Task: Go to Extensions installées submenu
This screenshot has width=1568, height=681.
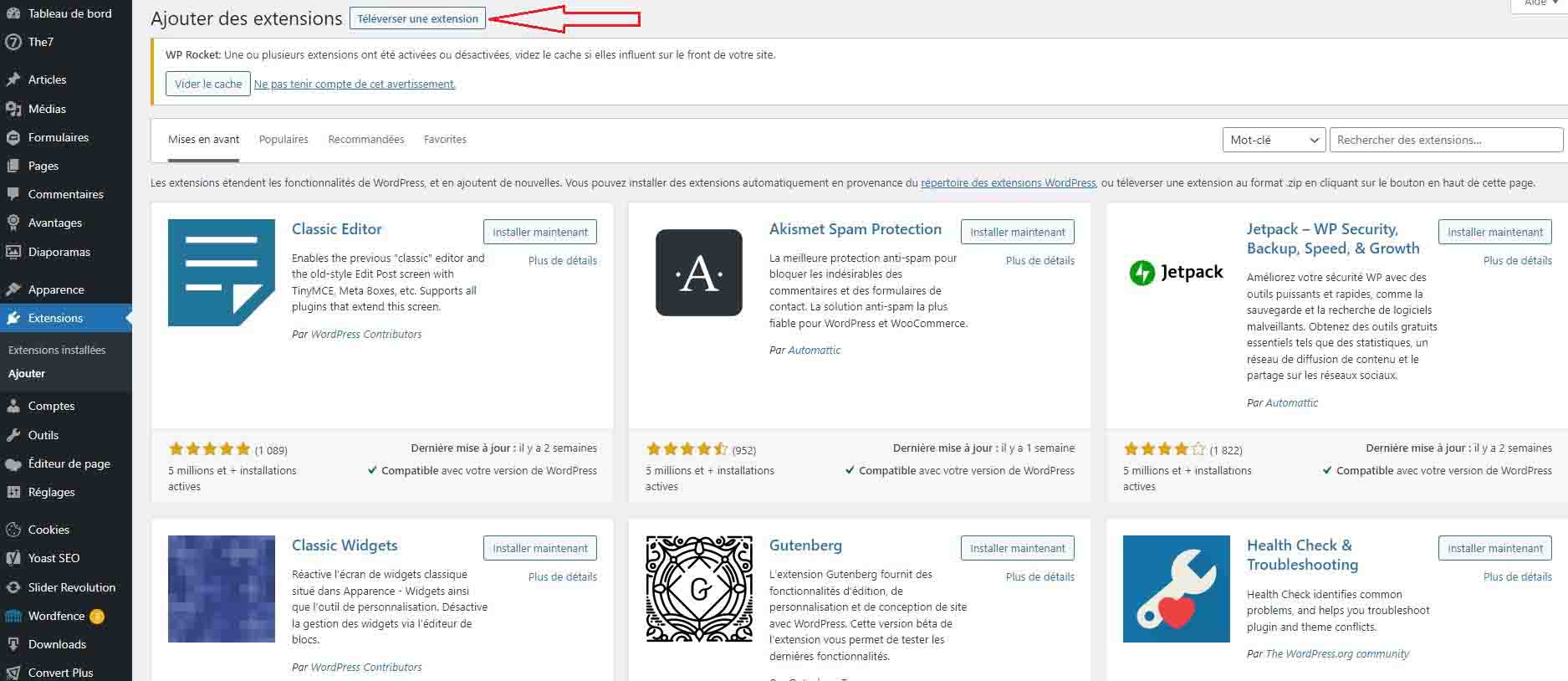Action: pos(57,350)
